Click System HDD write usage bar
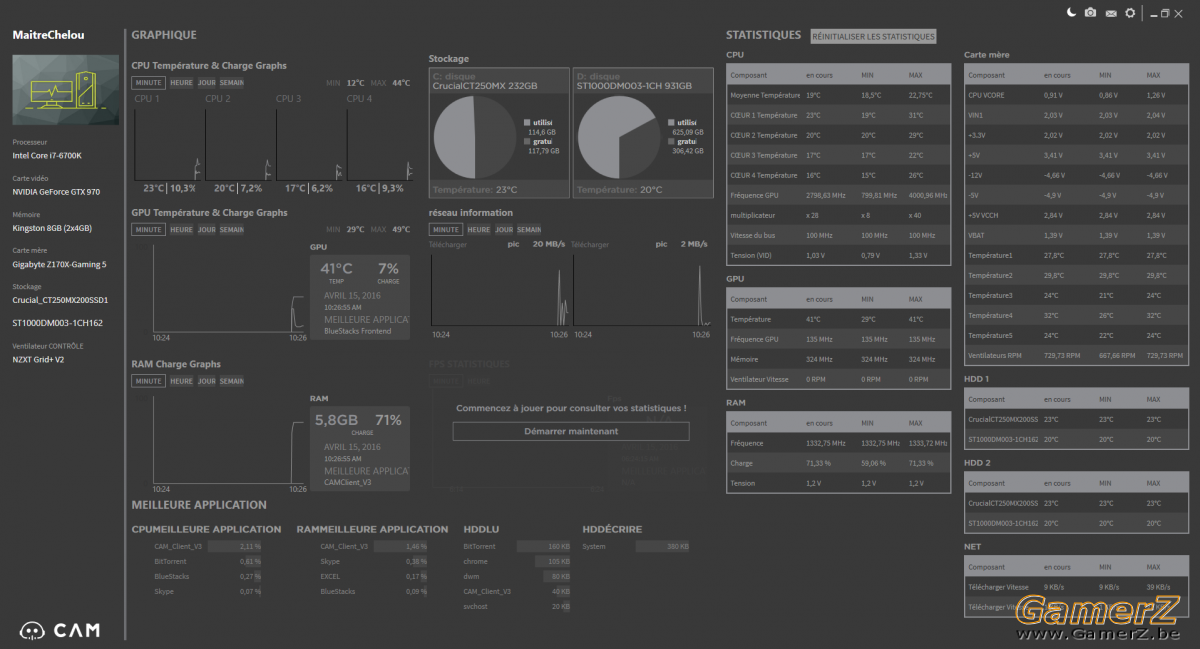This screenshot has width=1200, height=649. [663, 547]
